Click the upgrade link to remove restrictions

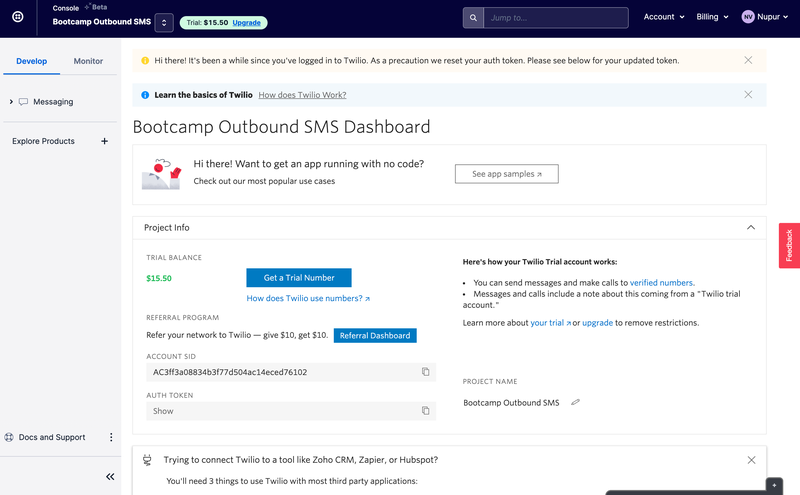pos(597,323)
